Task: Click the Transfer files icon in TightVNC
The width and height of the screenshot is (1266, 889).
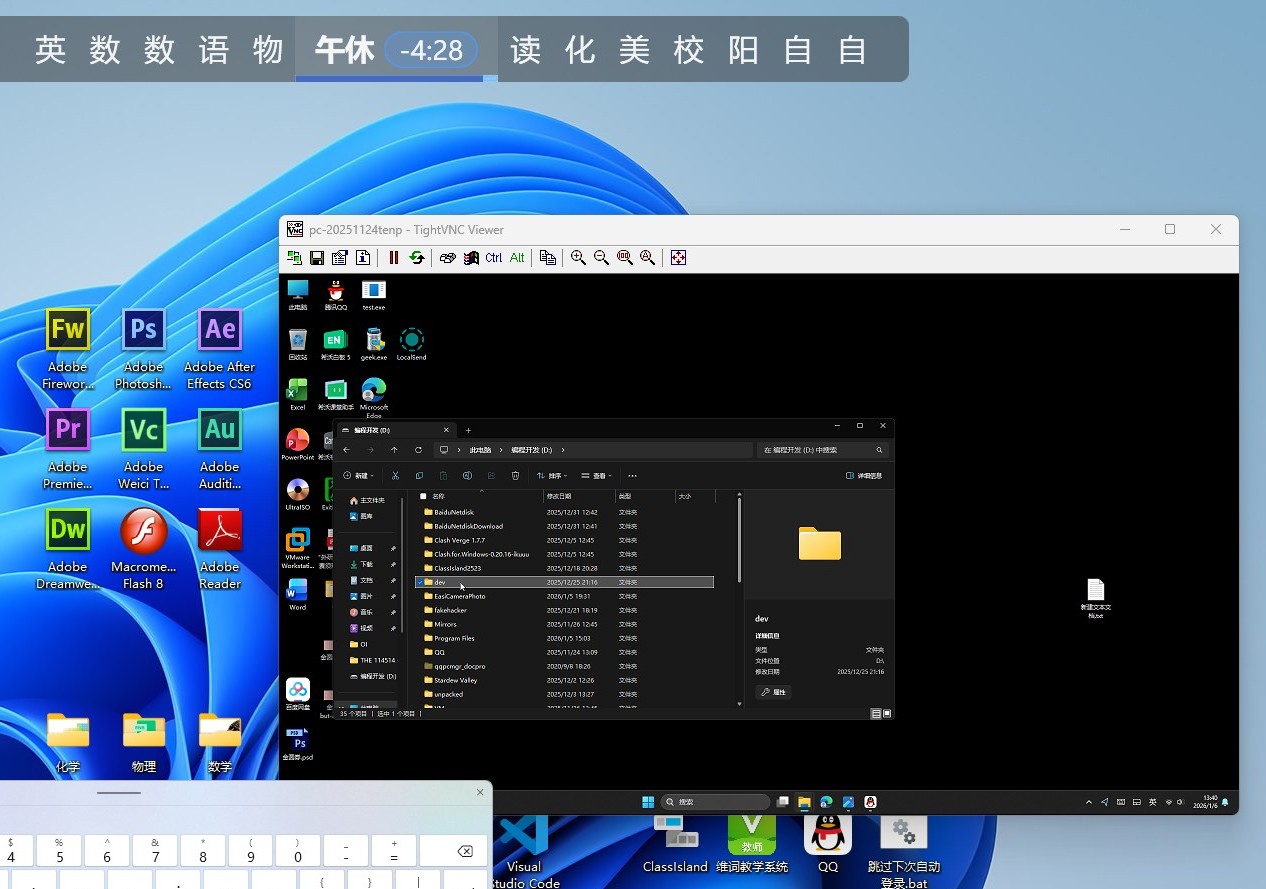Action: tap(547, 258)
